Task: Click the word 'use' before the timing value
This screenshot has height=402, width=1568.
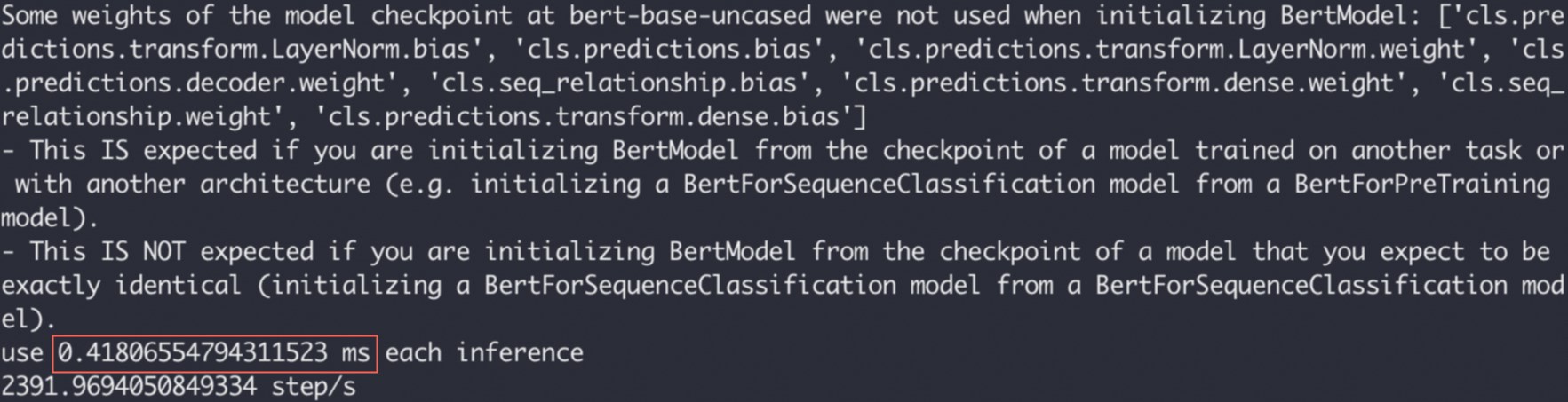Action: [x=22, y=353]
